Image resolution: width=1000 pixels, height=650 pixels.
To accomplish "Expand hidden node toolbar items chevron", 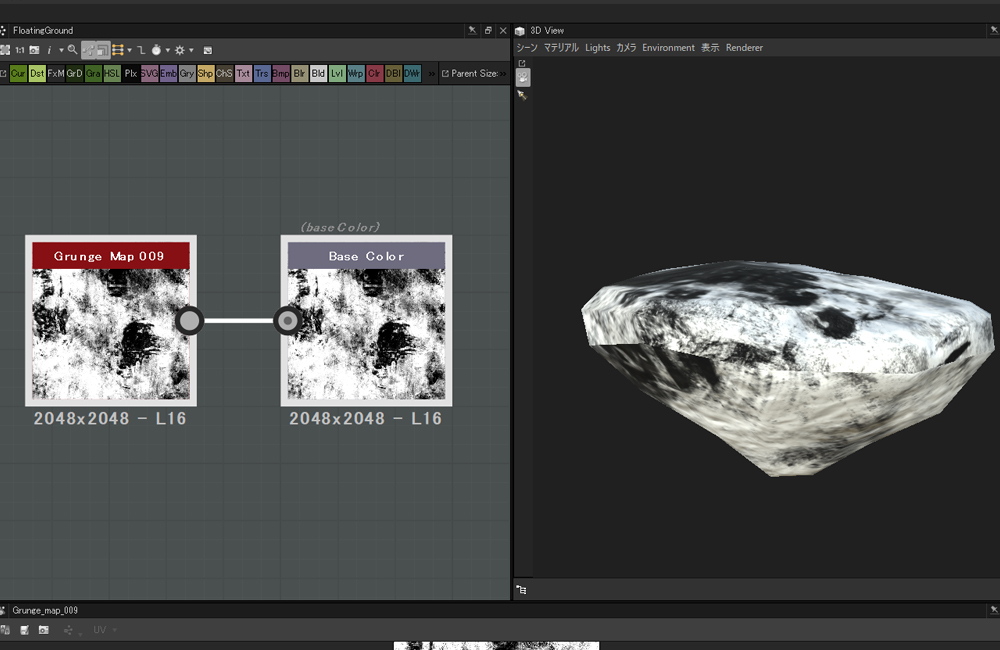I will 432,73.
